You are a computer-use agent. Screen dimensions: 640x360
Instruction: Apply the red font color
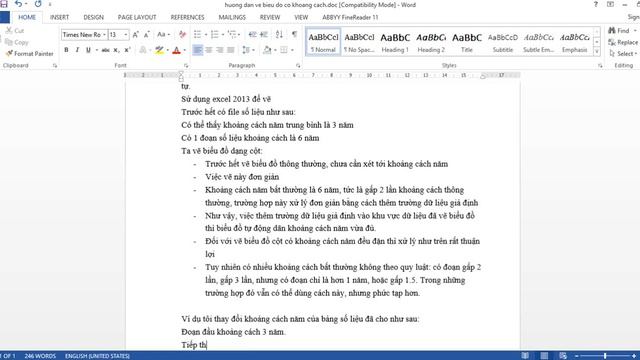[176, 50]
